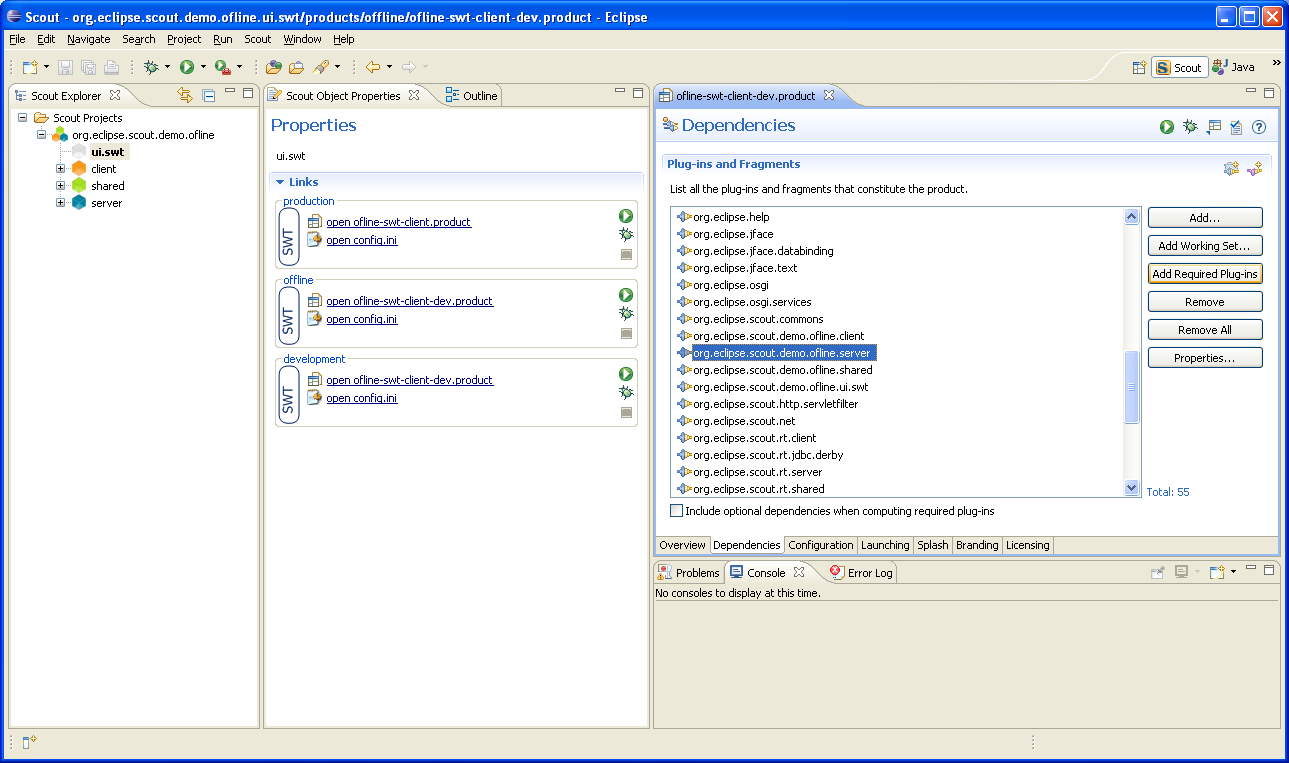Open the Run toolbar dropdown arrow
Image resolution: width=1289 pixels, height=763 pixels.
(203, 67)
